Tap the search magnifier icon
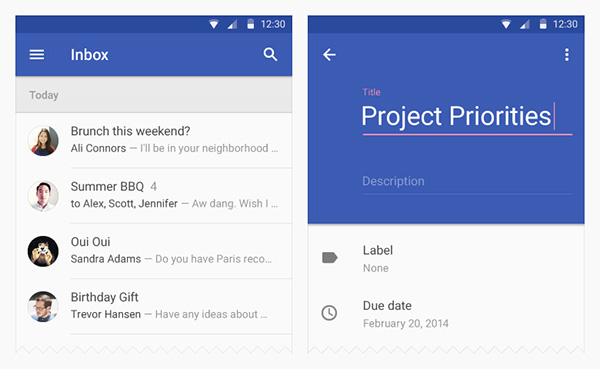Image resolution: width=600 pixels, height=369 pixels. coord(270,55)
